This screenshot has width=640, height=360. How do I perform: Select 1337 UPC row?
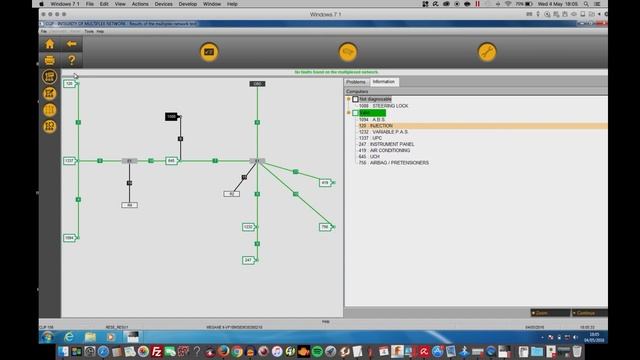370,138
